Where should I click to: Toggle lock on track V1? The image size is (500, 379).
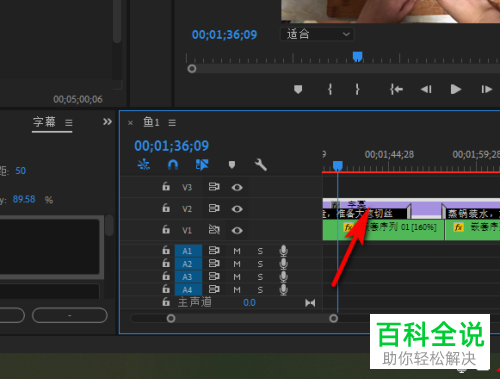pos(166,230)
